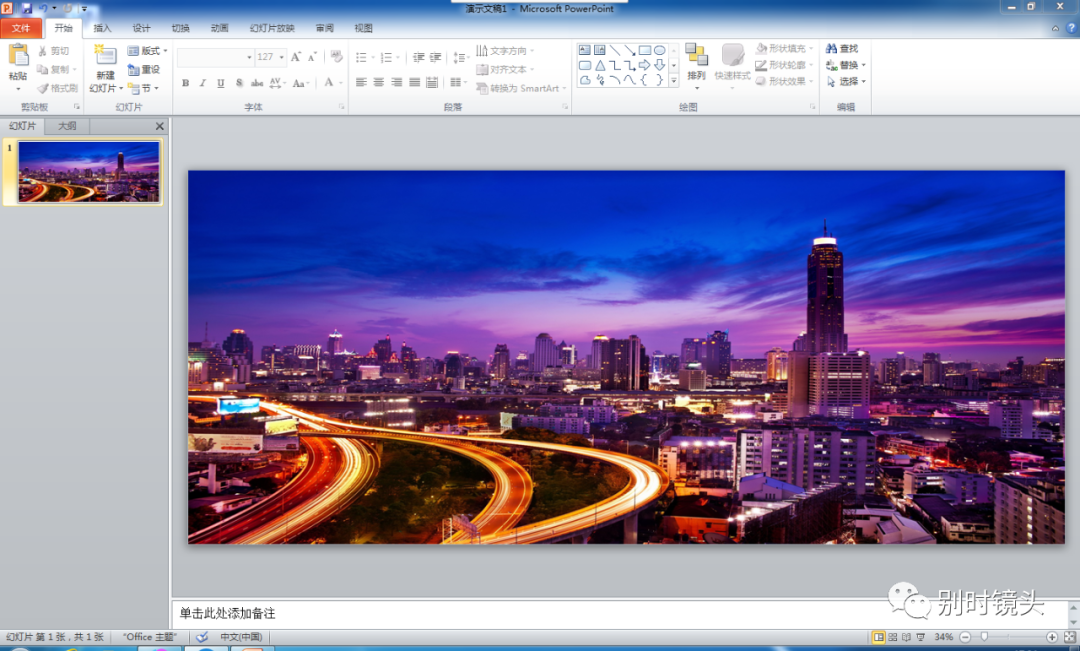Click Shape Fill (形状填充) button
Screen dimensions: 1080x651
coord(785,49)
